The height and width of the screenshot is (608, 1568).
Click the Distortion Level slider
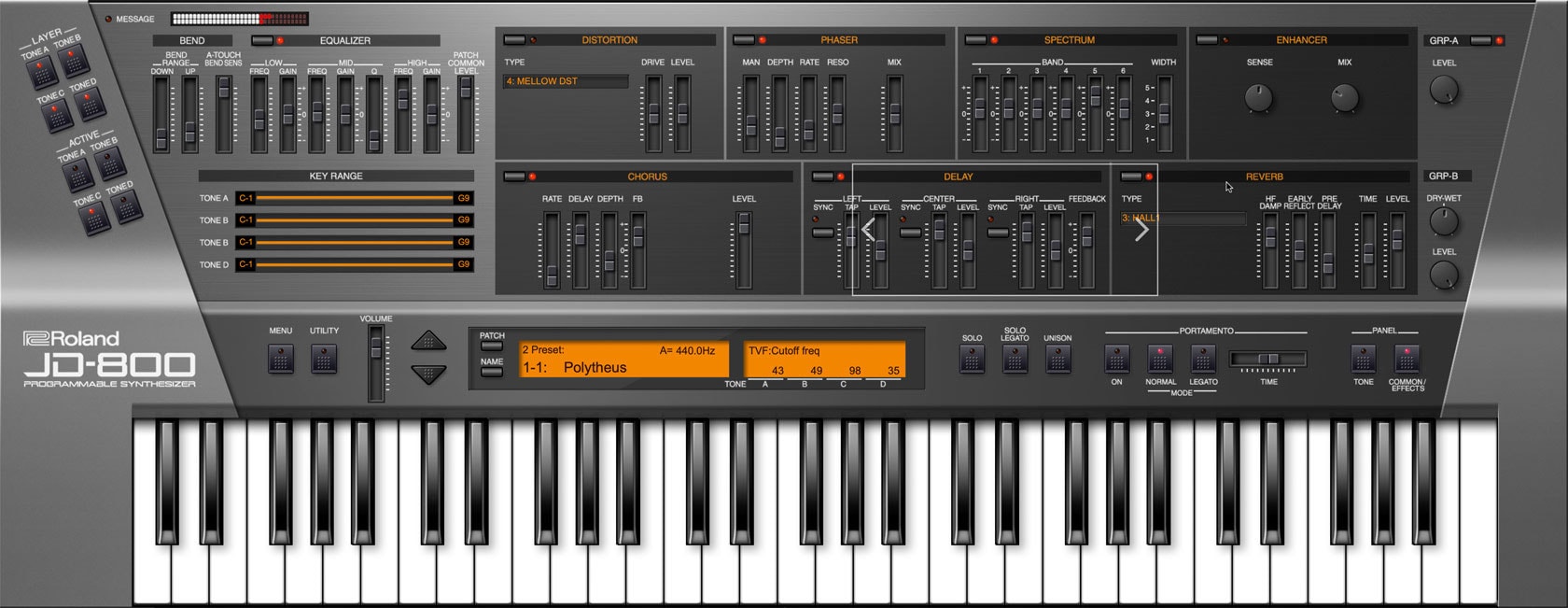point(682,114)
